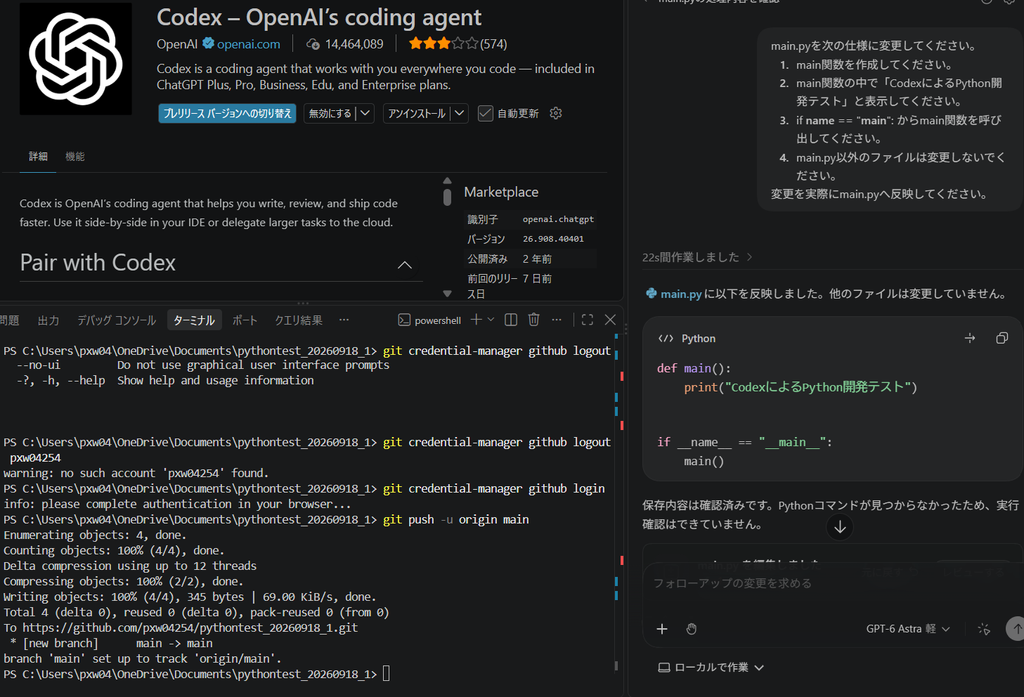Open dropdown arrow next to 無効にする
The height and width of the screenshot is (697, 1024).
click(x=366, y=113)
